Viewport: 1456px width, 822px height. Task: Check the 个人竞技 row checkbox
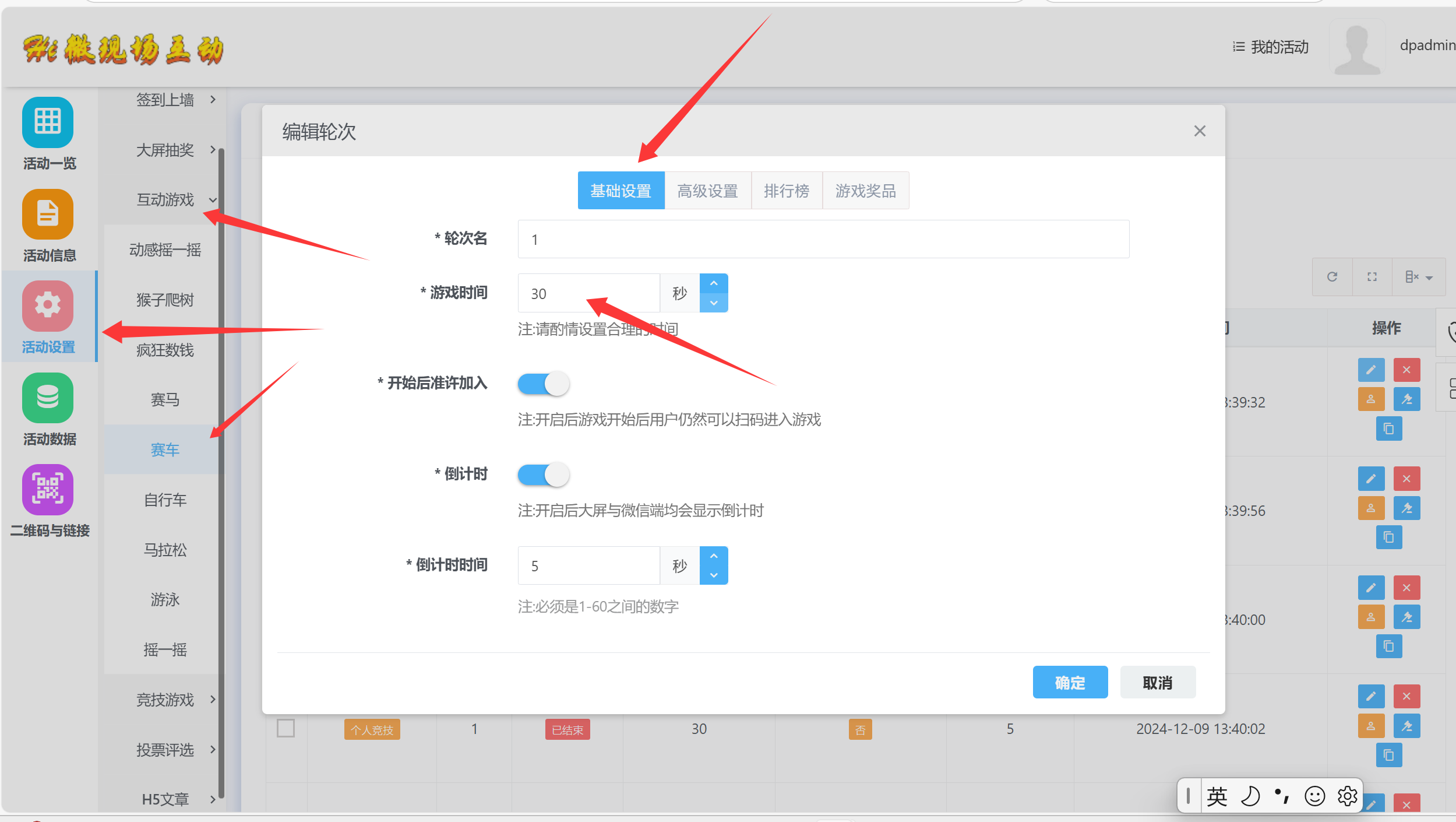point(285,728)
